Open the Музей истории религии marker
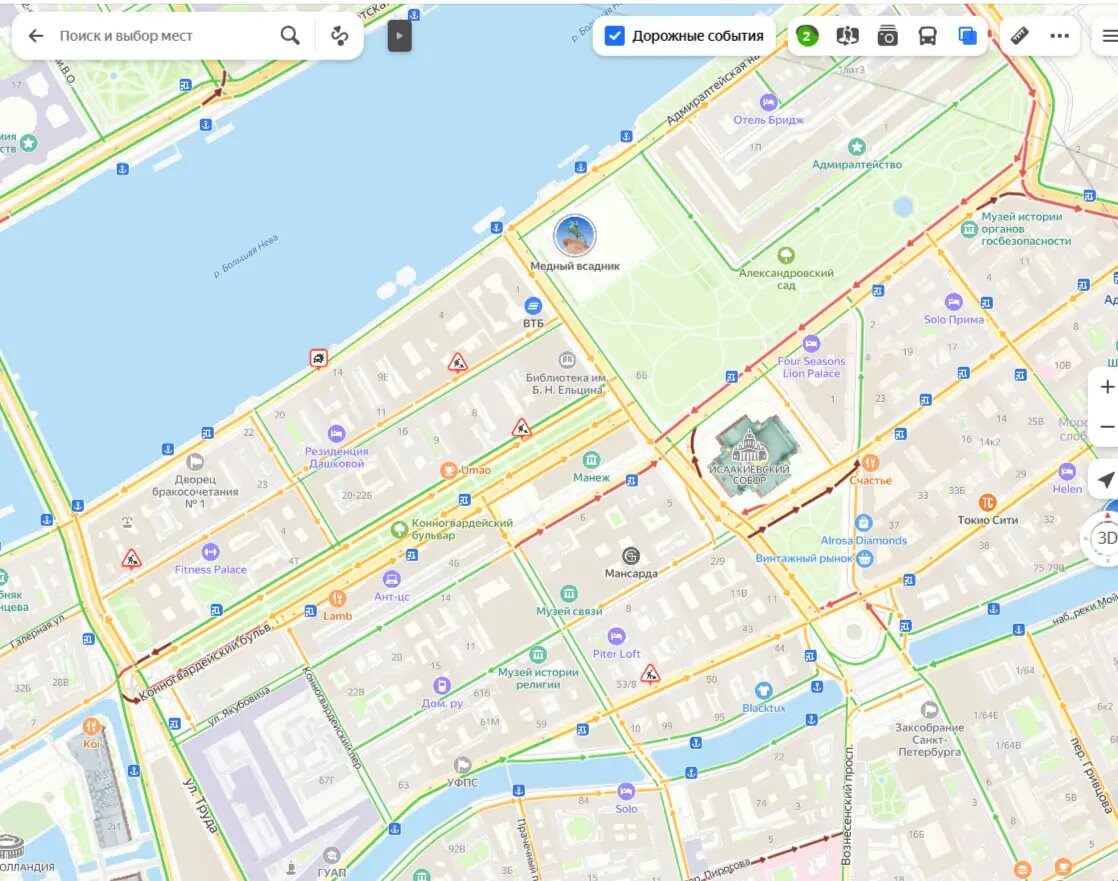1118x881 pixels. point(538,654)
